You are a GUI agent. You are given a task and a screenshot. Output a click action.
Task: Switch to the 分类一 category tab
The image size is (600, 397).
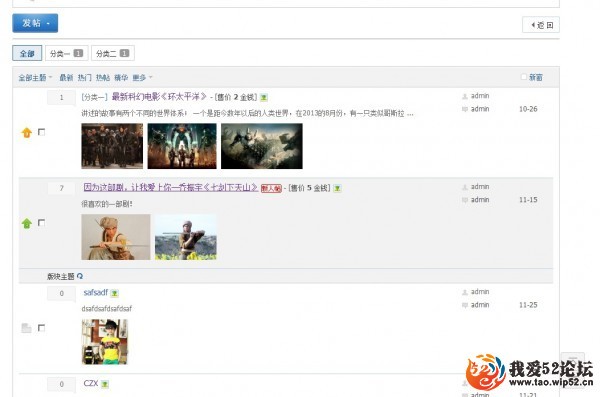pos(67,53)
